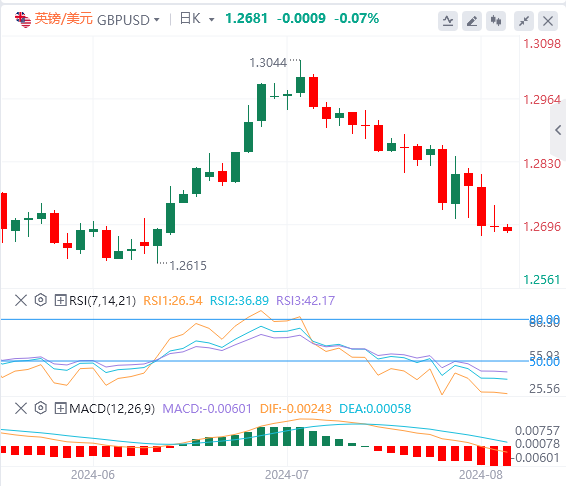The image size is (566, 486).
Task: Click the MACD(12,26,9) label
Action: pyautogui.click(x=112, y=409)
